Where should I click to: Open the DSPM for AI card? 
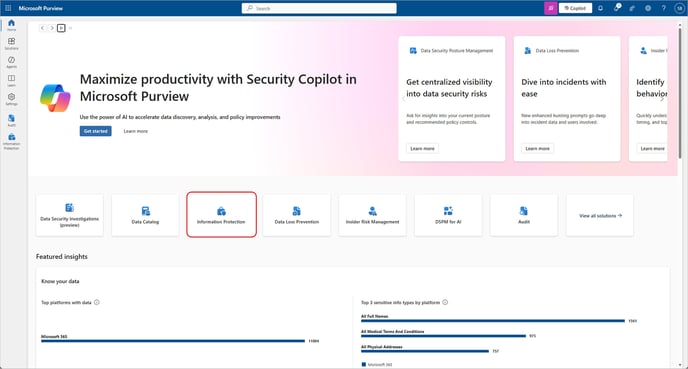[448, 215]
